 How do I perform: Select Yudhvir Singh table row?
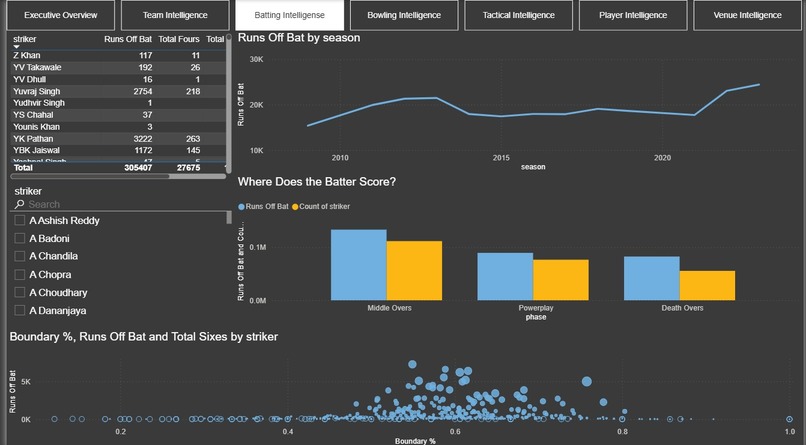click(x=118, y=103)
